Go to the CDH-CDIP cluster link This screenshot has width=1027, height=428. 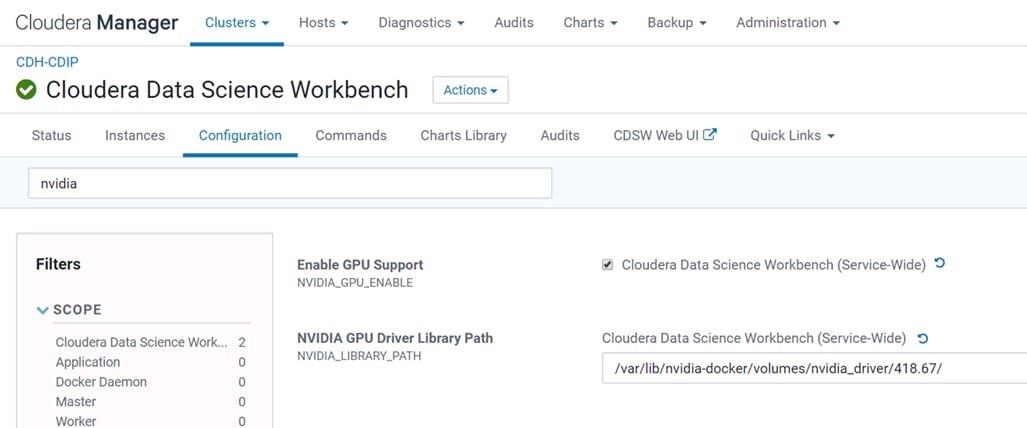coord(47,62)
